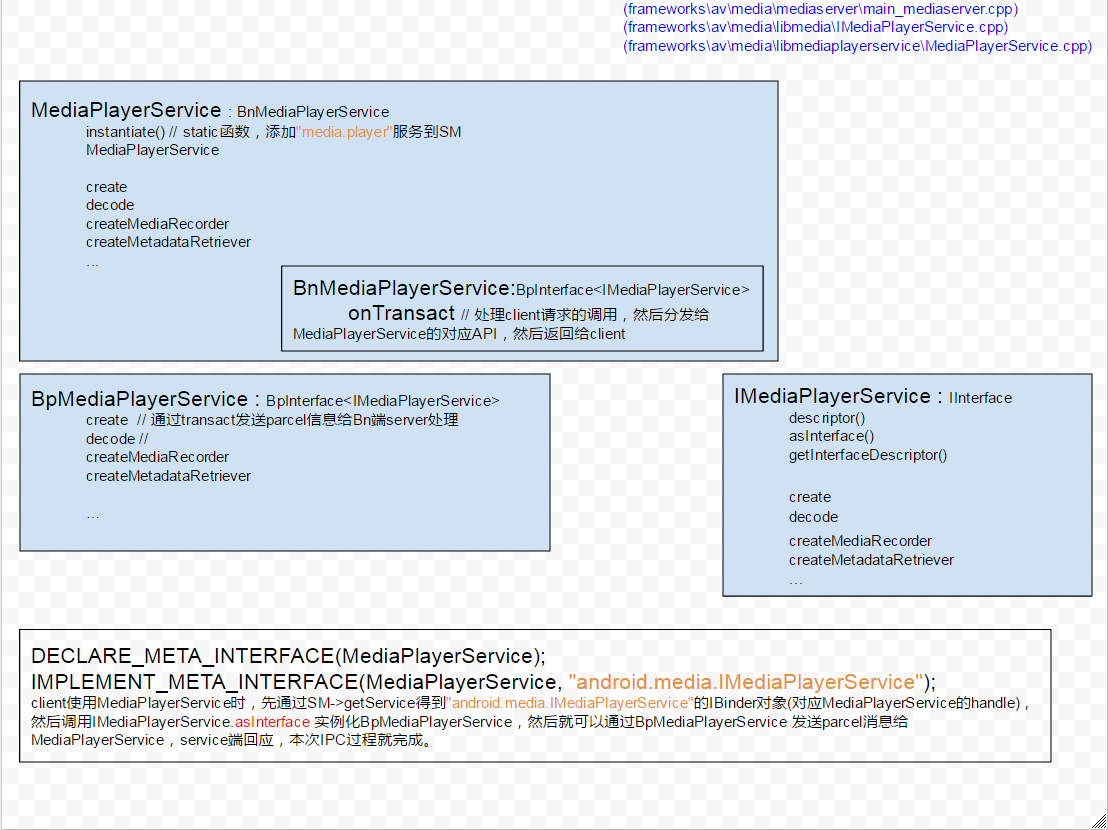The image size is (1108, 830).
Task: Select createMediaRecorder in IMediaPlayerService box
Action: click(x=860, y=541)
